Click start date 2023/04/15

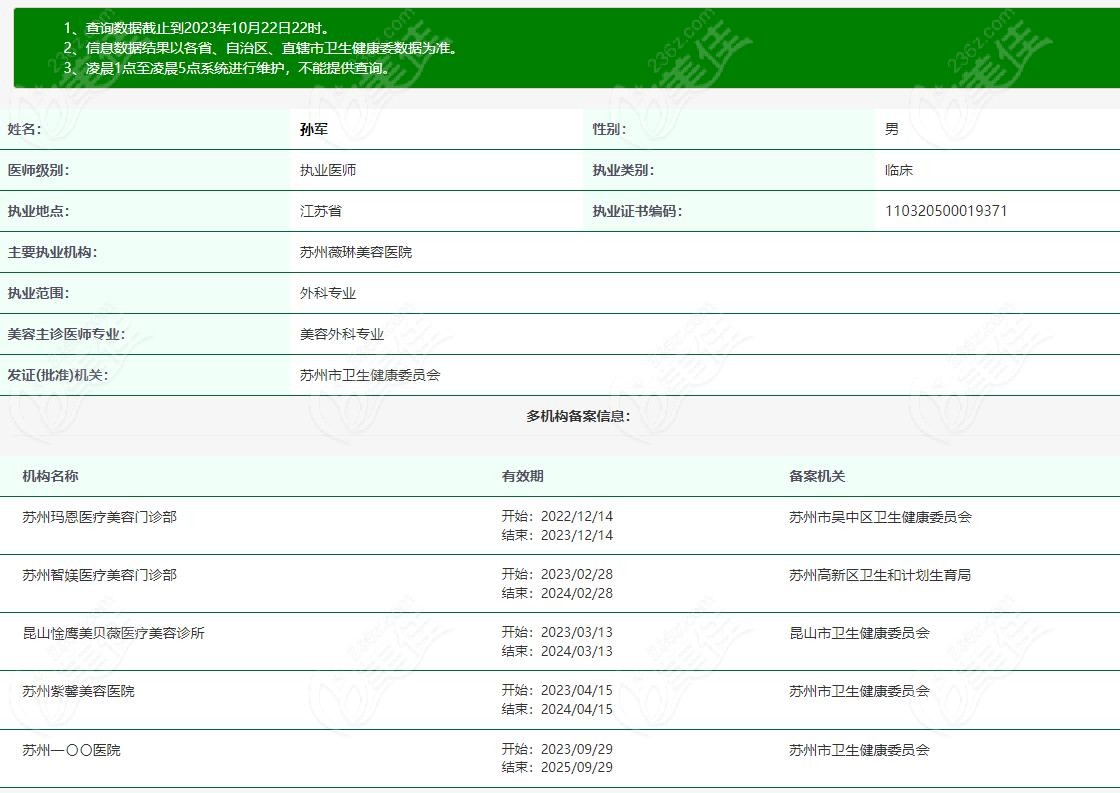point(576,690)
